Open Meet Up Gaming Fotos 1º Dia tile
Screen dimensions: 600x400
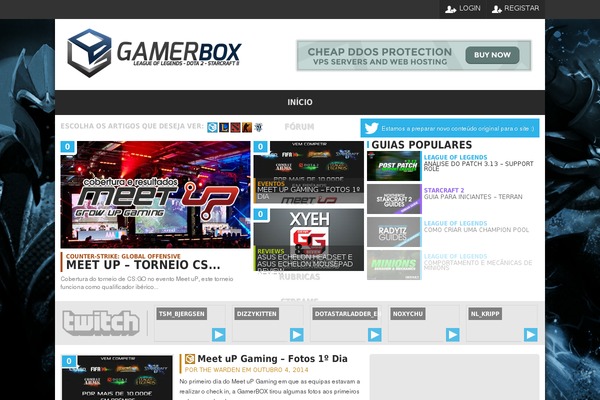coord(309,172)
